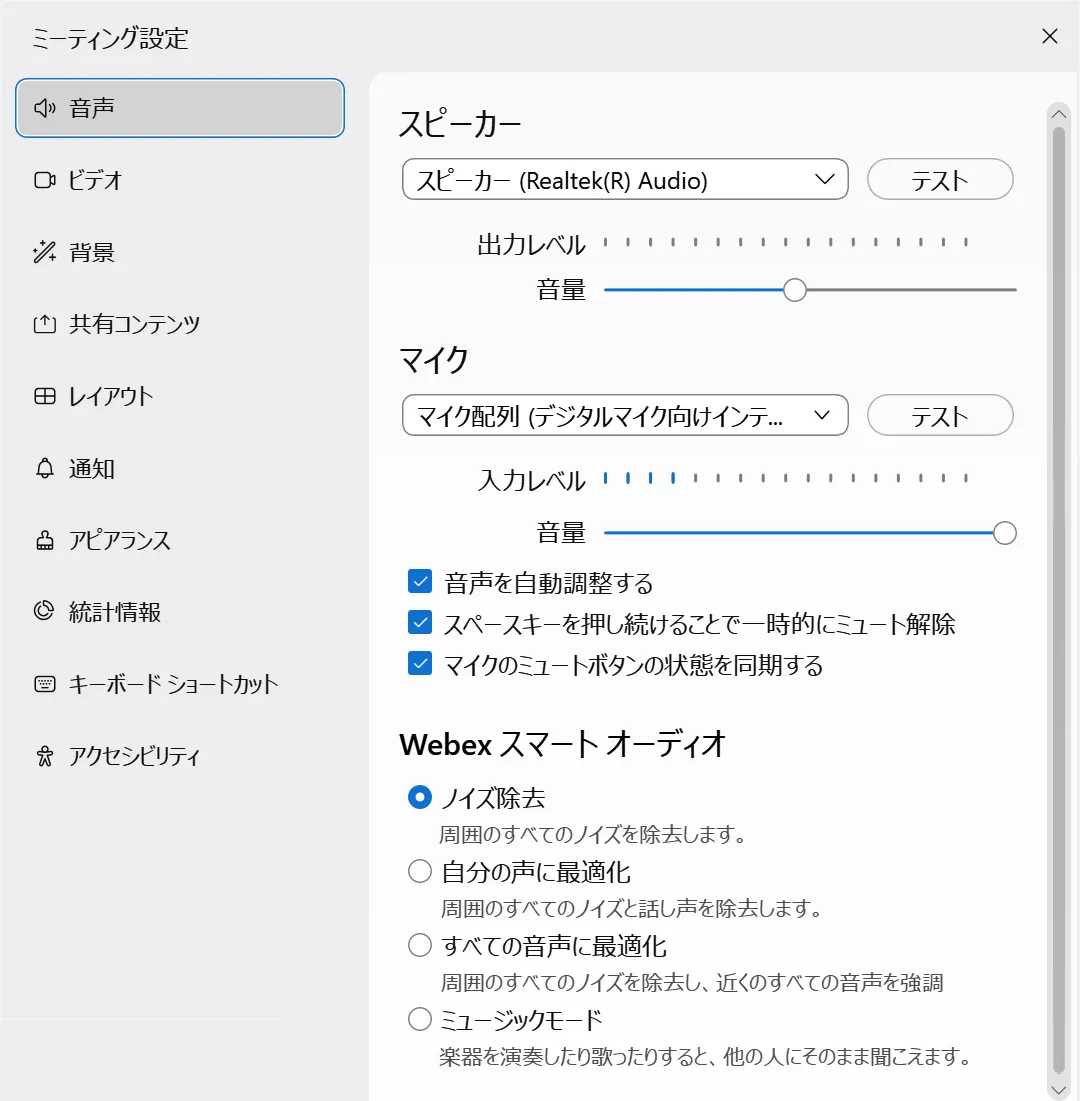Image resolution: width=1080 pixels, height=1101 pixels.
Task: Select the 音声 tab in sidebar
Action: (180, 108)
